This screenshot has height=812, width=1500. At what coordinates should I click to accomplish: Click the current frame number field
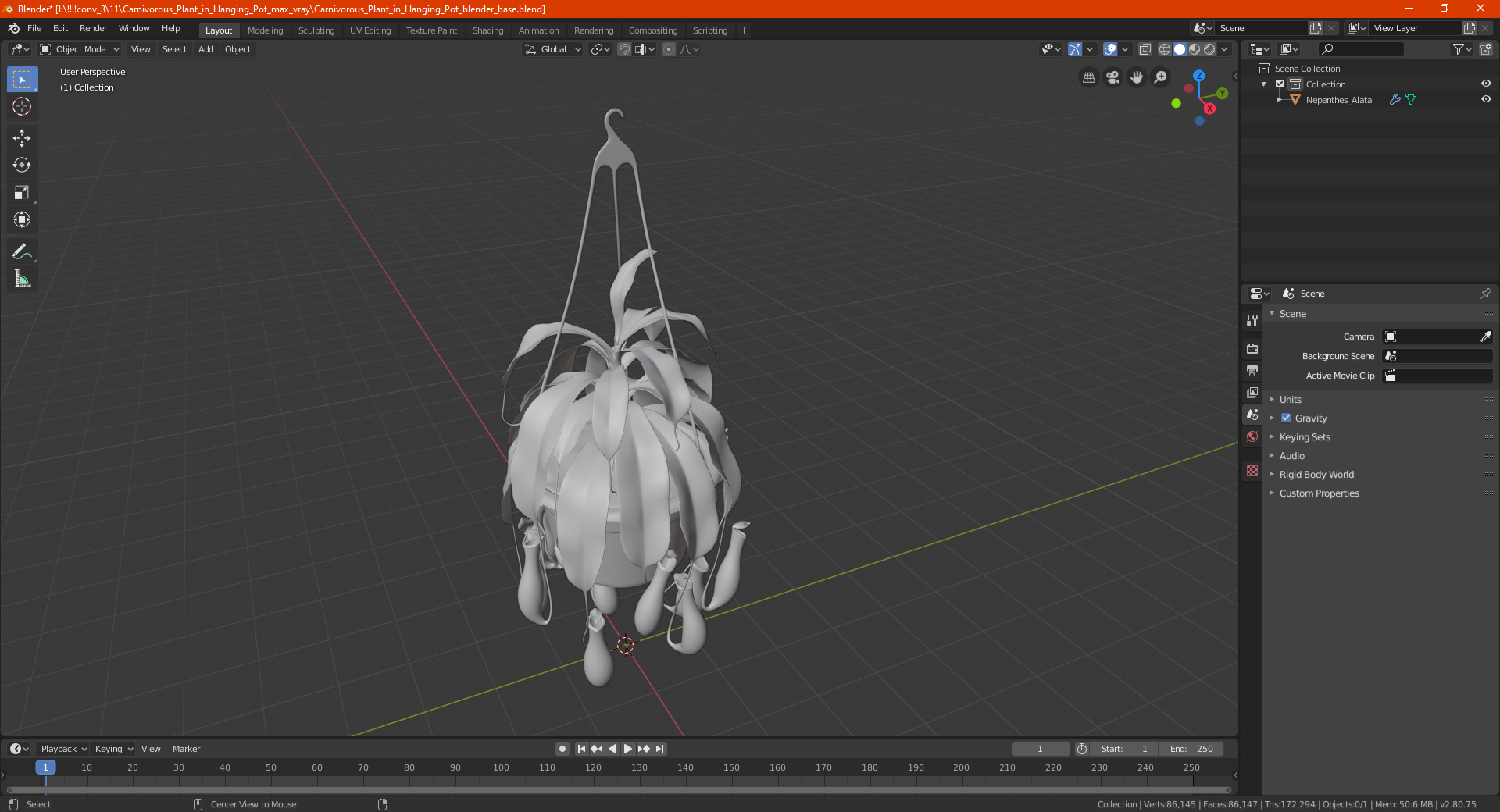(x=1040, y=749)
